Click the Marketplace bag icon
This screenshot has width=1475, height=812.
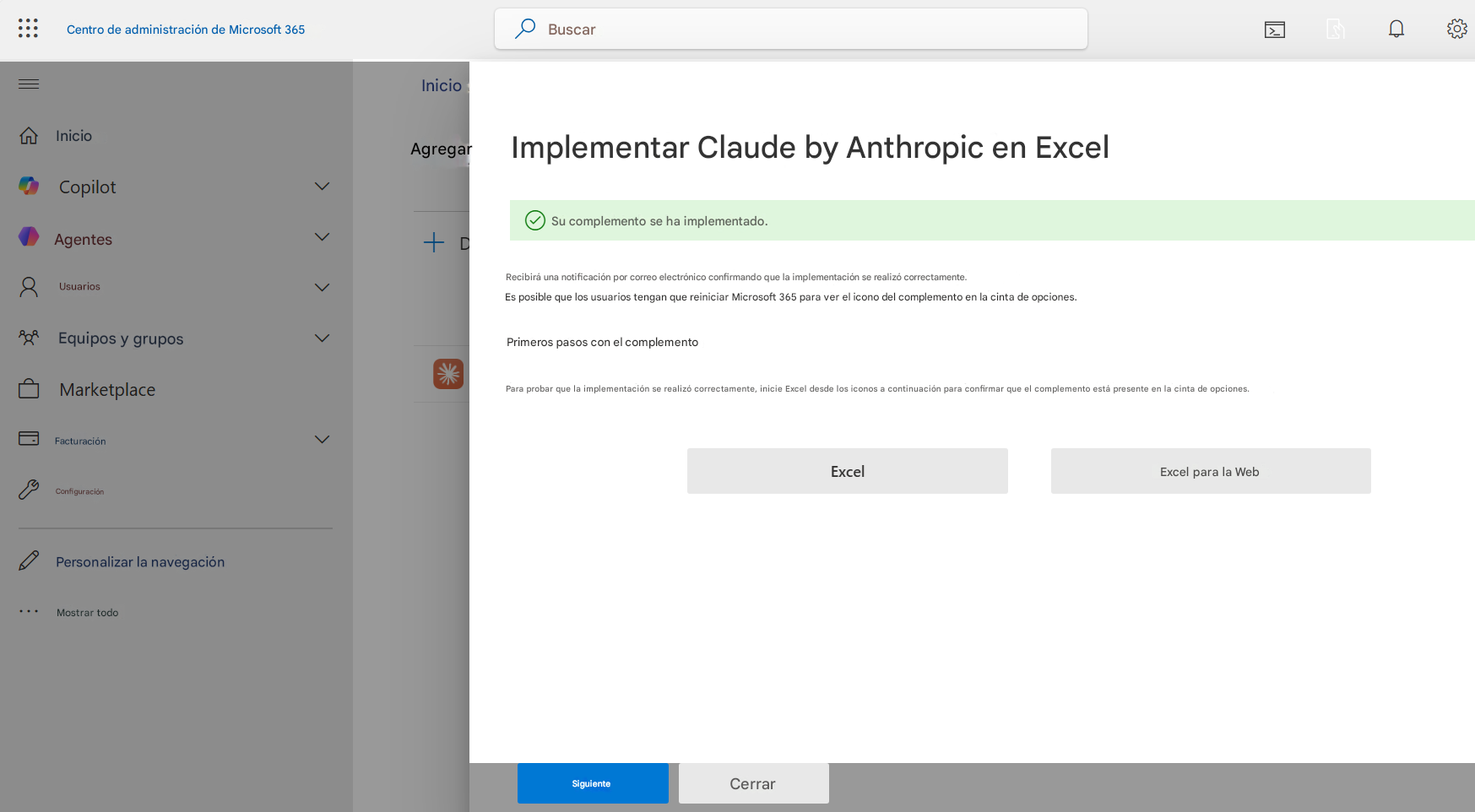point(29,388)
